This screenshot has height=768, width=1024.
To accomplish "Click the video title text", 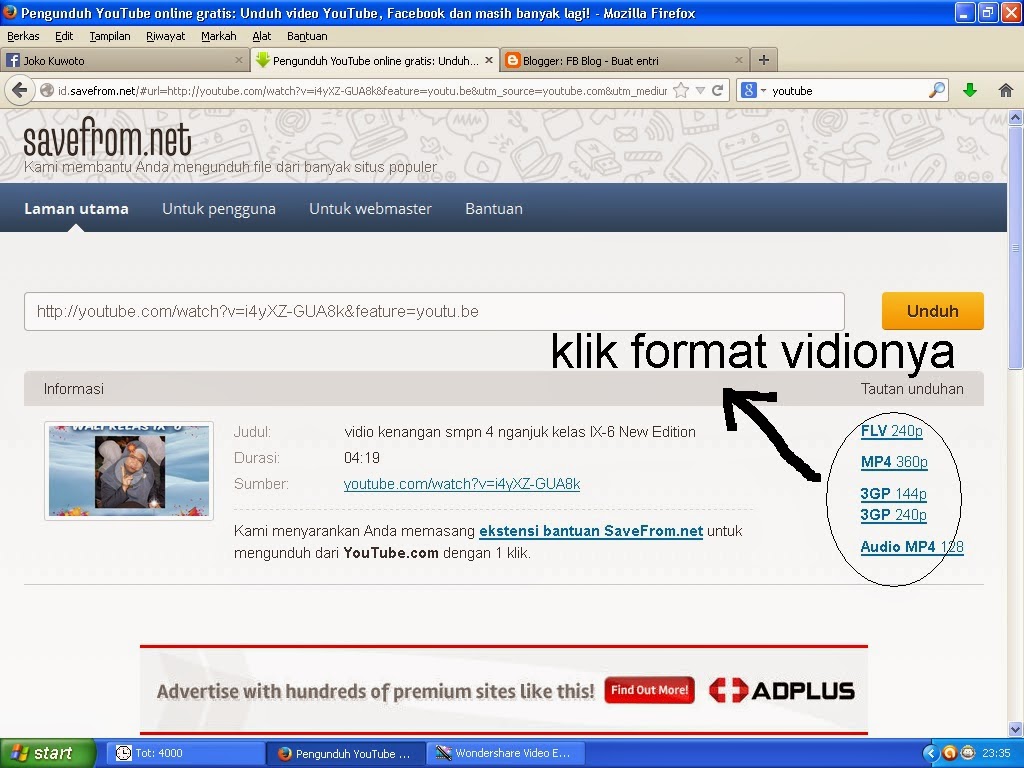I will tap(520, 432).
